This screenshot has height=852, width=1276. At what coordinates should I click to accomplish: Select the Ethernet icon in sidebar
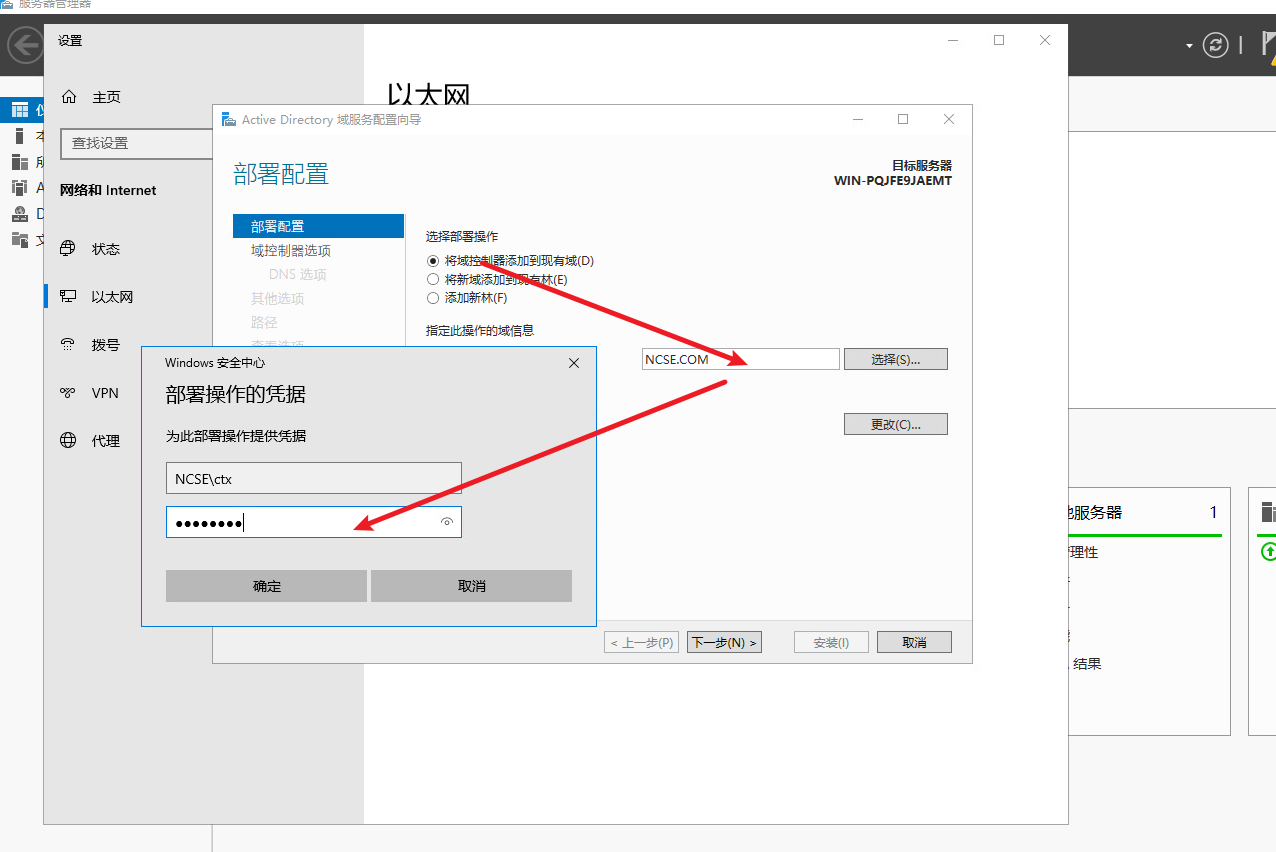pyautogui.click(x=69, y=297)
